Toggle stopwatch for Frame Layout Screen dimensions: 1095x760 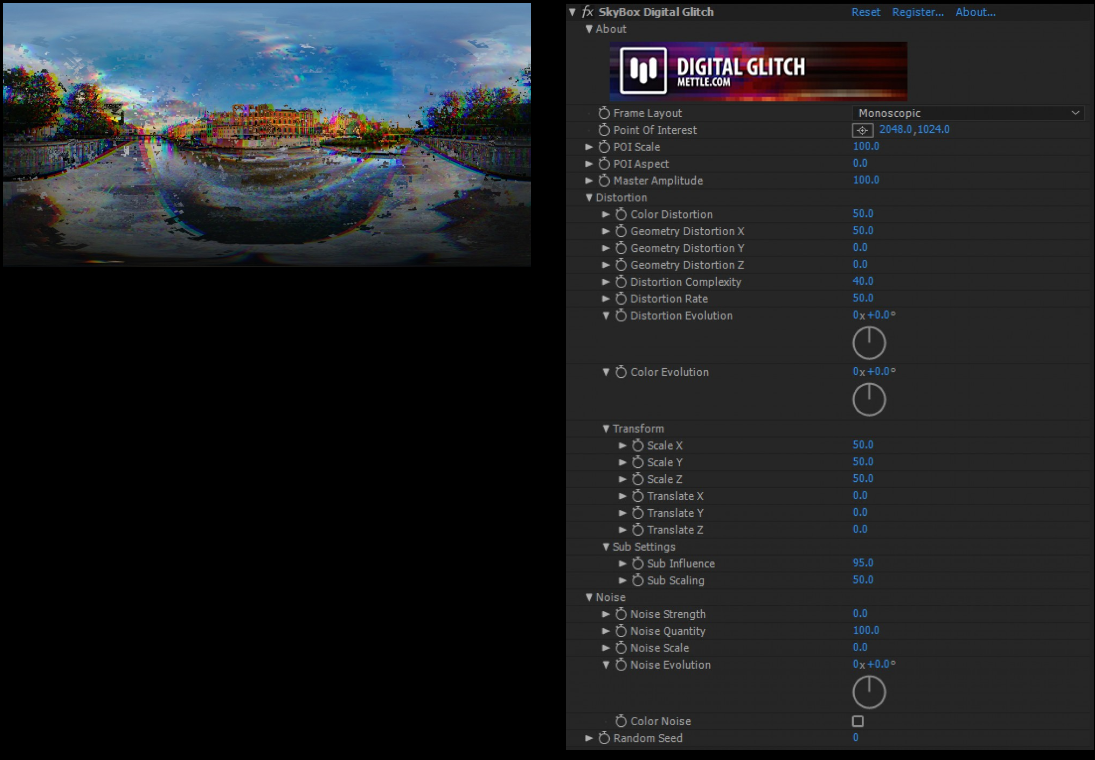(x=604, y=113)
